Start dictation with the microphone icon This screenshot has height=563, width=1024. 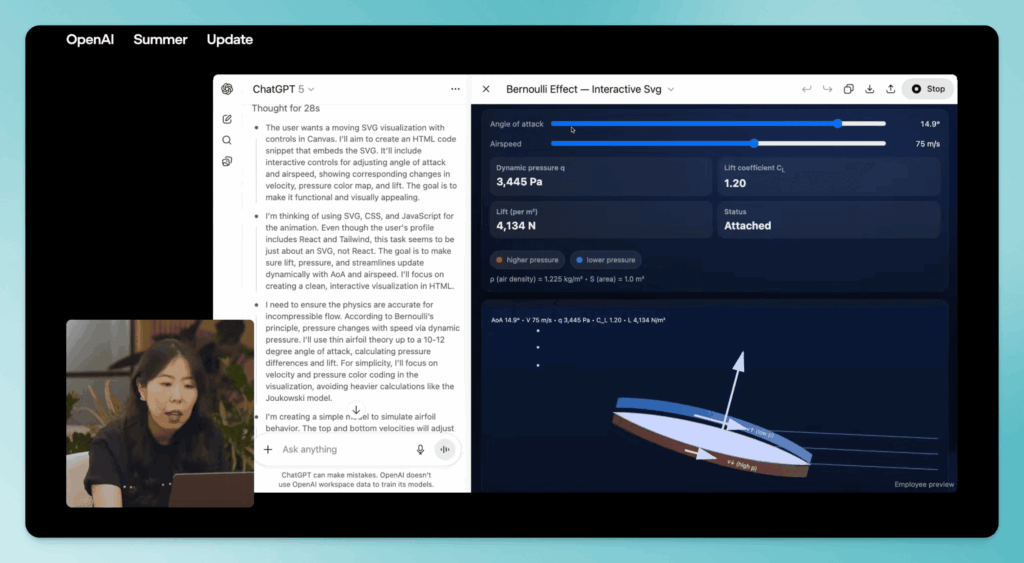[420, 449]
